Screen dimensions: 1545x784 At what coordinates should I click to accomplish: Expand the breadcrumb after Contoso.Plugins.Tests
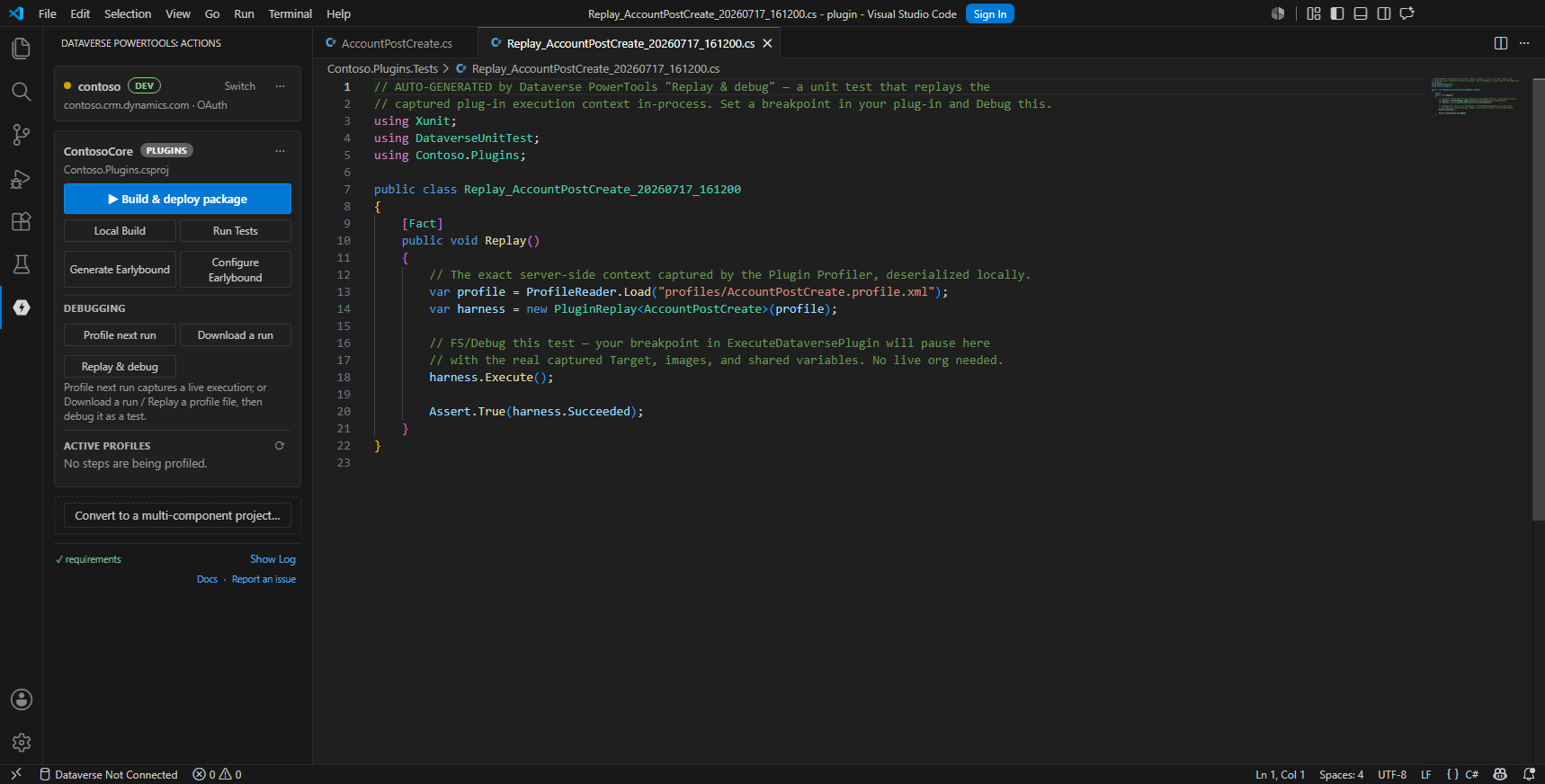(446, 68)
